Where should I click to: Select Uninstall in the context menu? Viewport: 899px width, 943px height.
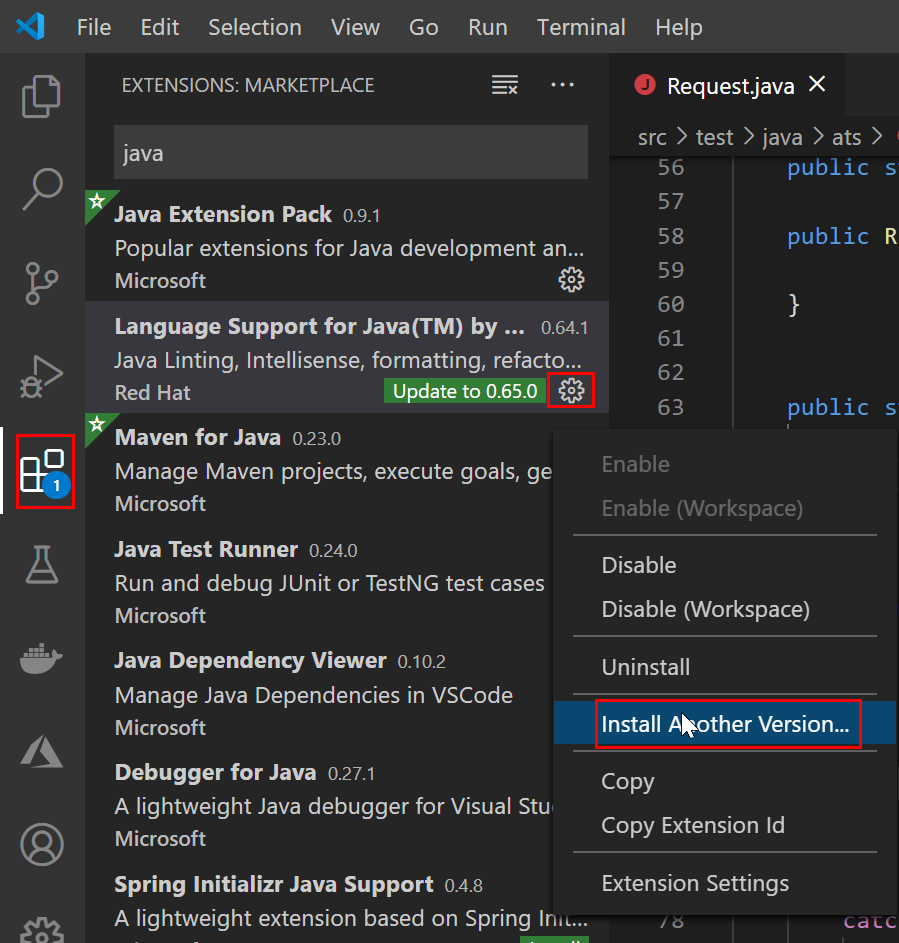tap(725, 667)
